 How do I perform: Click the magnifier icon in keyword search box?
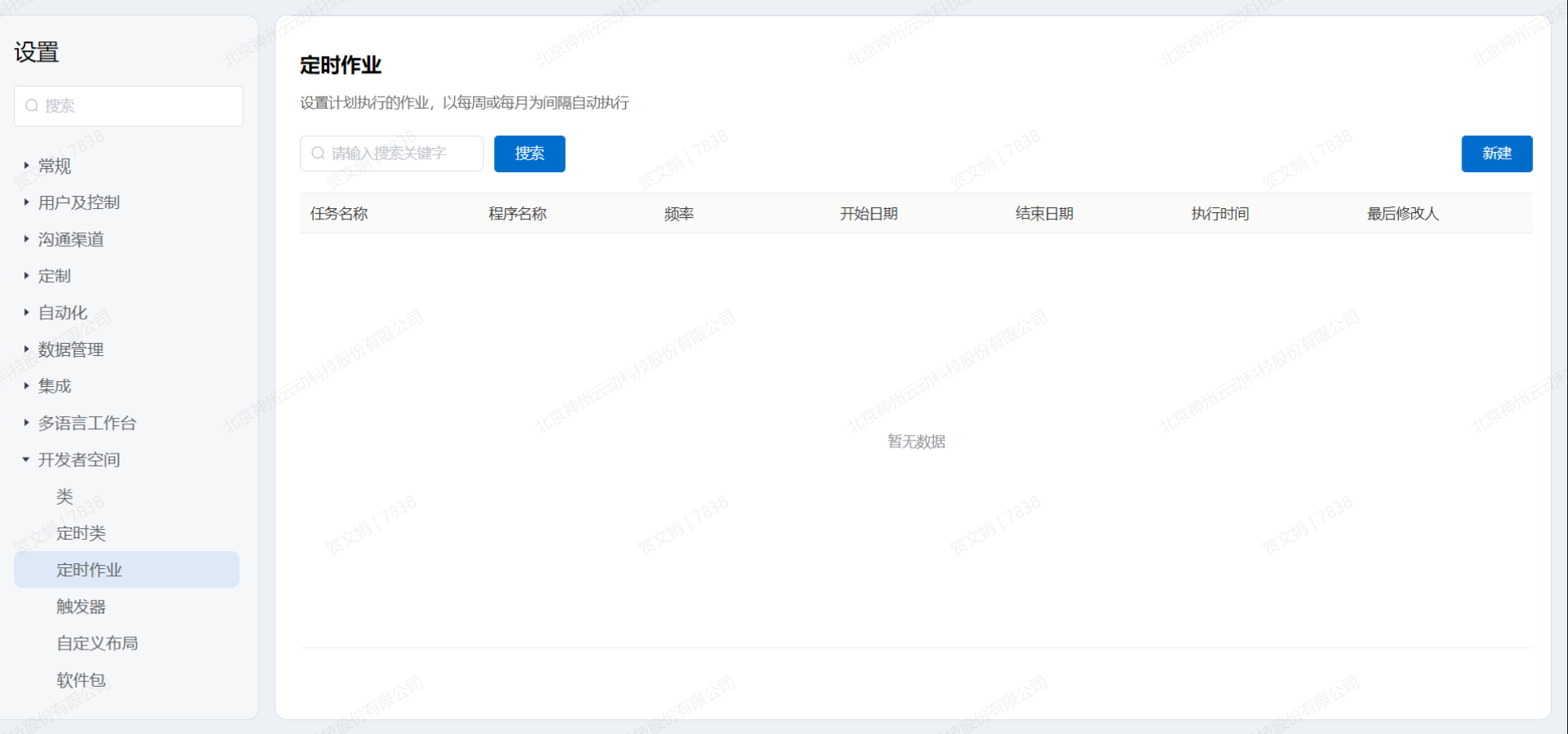coord(318,154)
